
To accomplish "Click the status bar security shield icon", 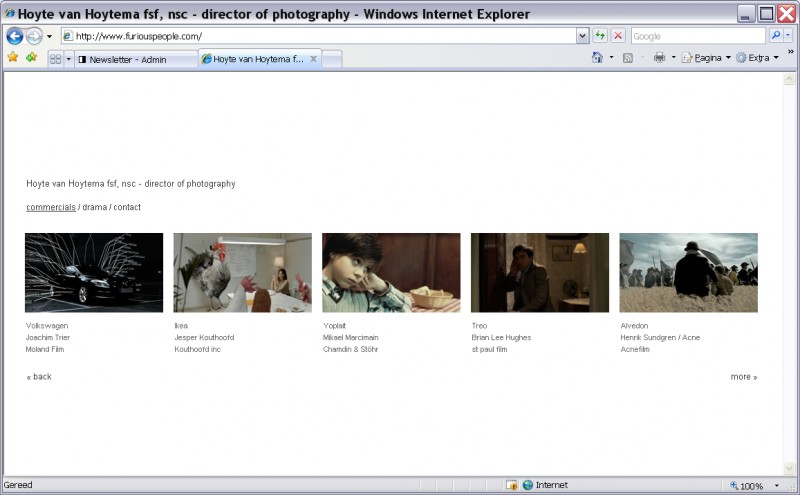I will click(511, 485).
